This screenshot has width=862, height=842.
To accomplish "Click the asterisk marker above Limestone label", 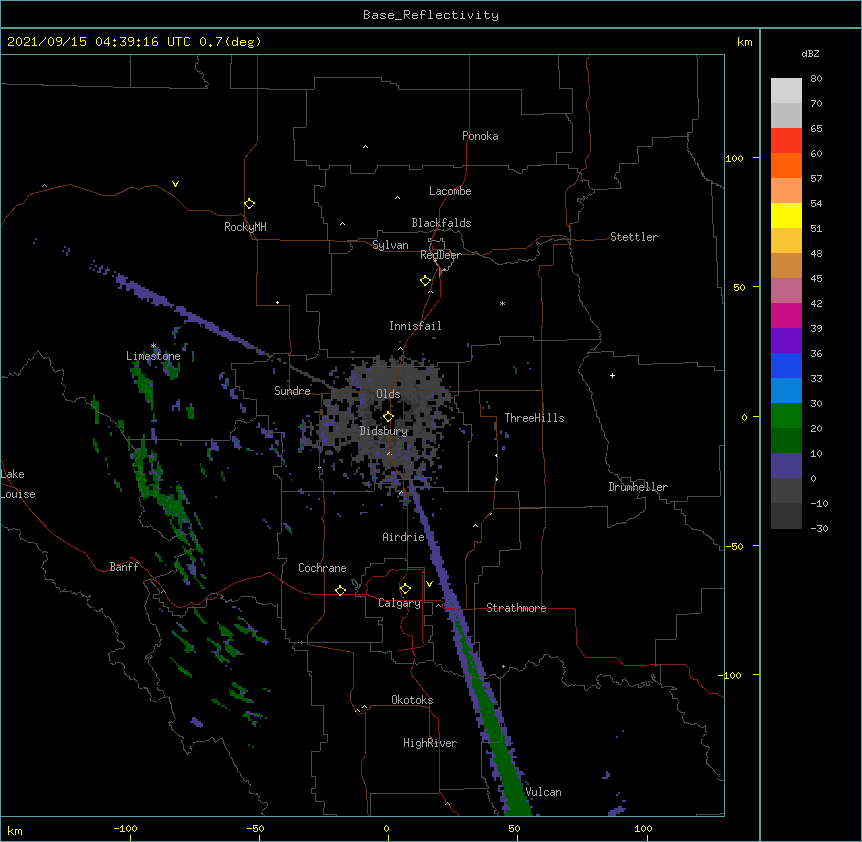I will click(x=154, y=346).
